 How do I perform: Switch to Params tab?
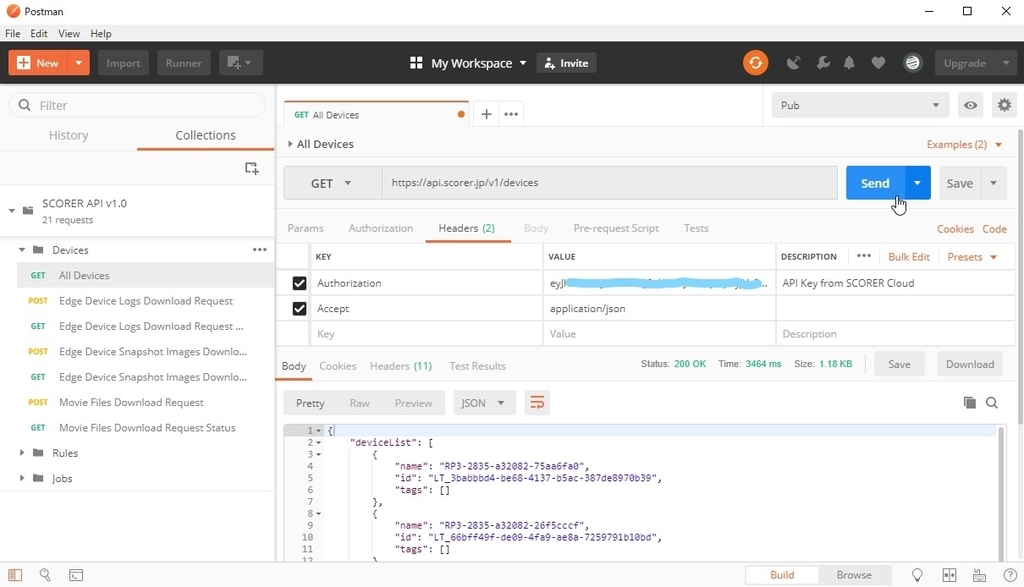point(305,228)
